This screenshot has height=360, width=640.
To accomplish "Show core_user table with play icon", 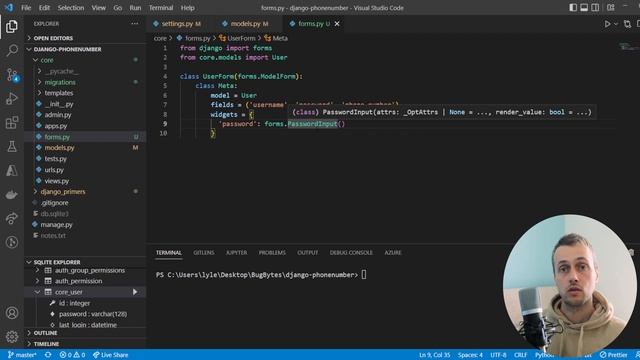I will (135, 292).
